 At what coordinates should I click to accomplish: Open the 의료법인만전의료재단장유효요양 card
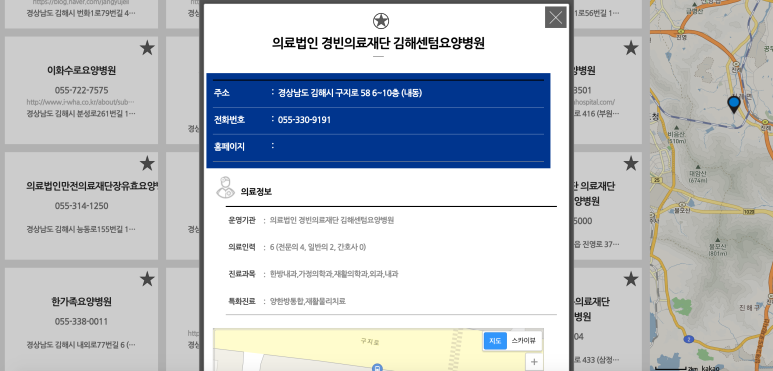coord(81,206)
